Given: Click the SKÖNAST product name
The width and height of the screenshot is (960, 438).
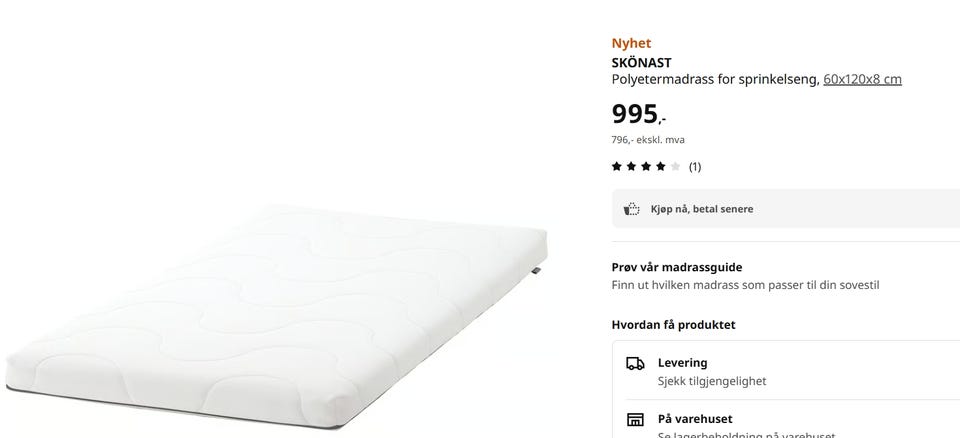Looking at the screenshot, I should tap(641, 62).
